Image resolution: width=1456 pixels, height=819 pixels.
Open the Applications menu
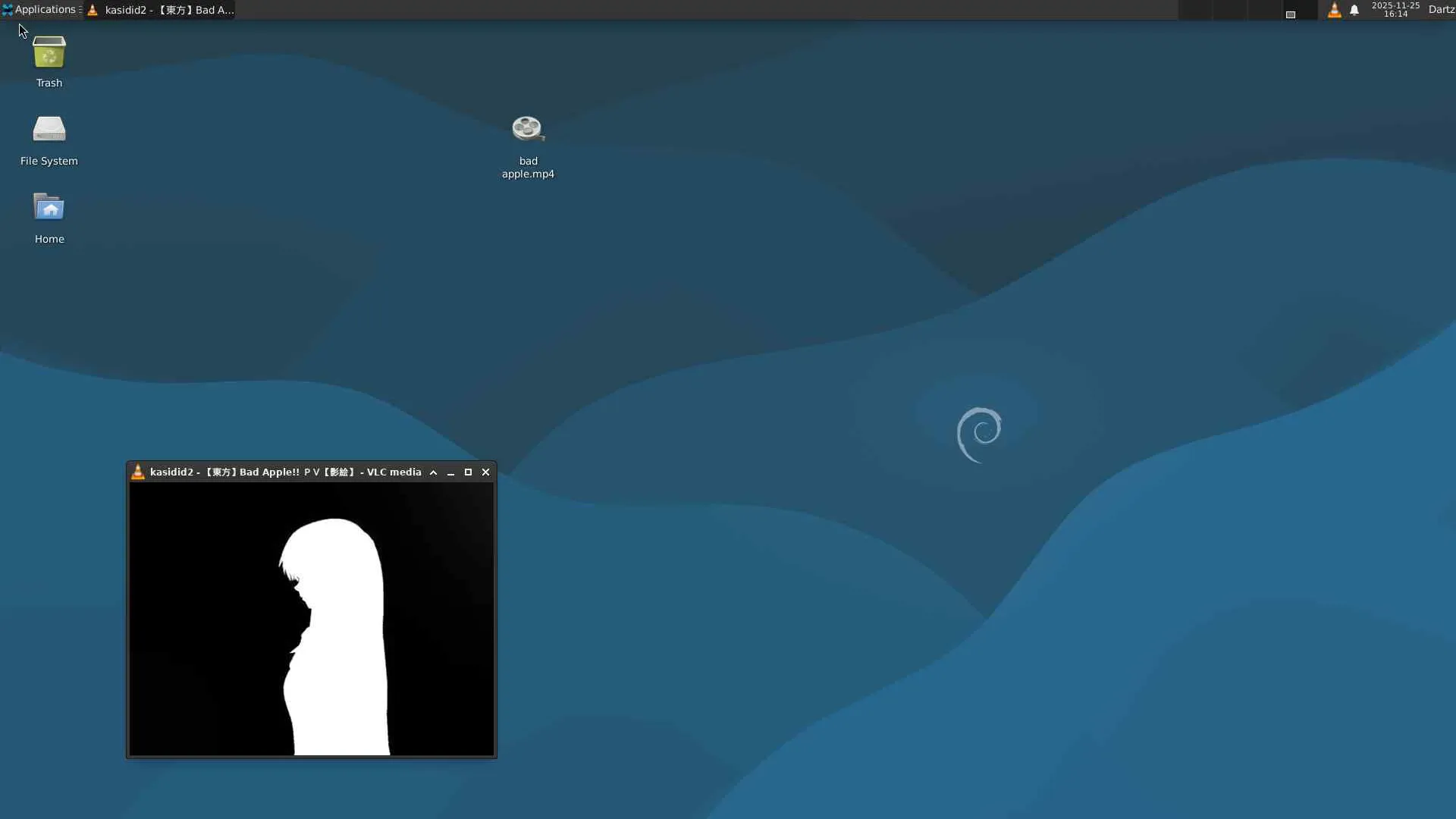tap(39, 10)
